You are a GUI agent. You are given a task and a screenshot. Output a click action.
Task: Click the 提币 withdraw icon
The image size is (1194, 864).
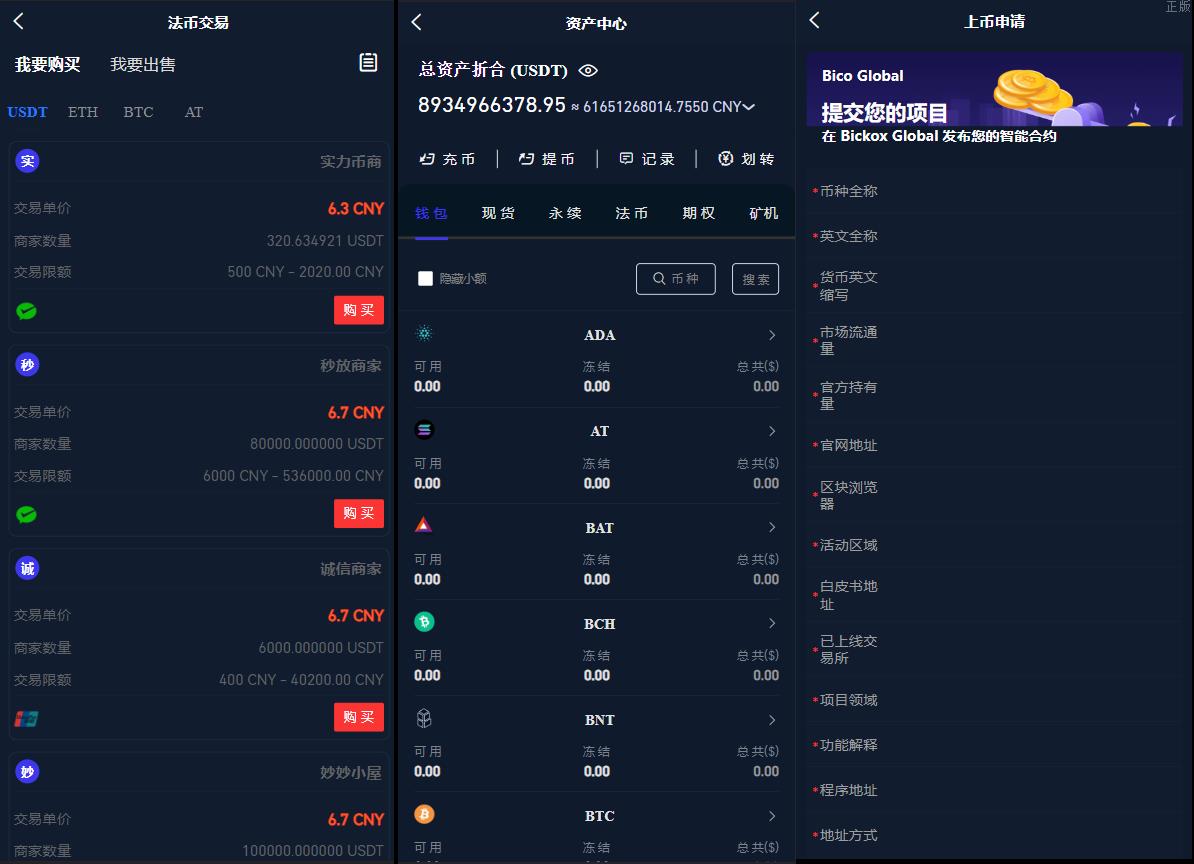[527, 159]
